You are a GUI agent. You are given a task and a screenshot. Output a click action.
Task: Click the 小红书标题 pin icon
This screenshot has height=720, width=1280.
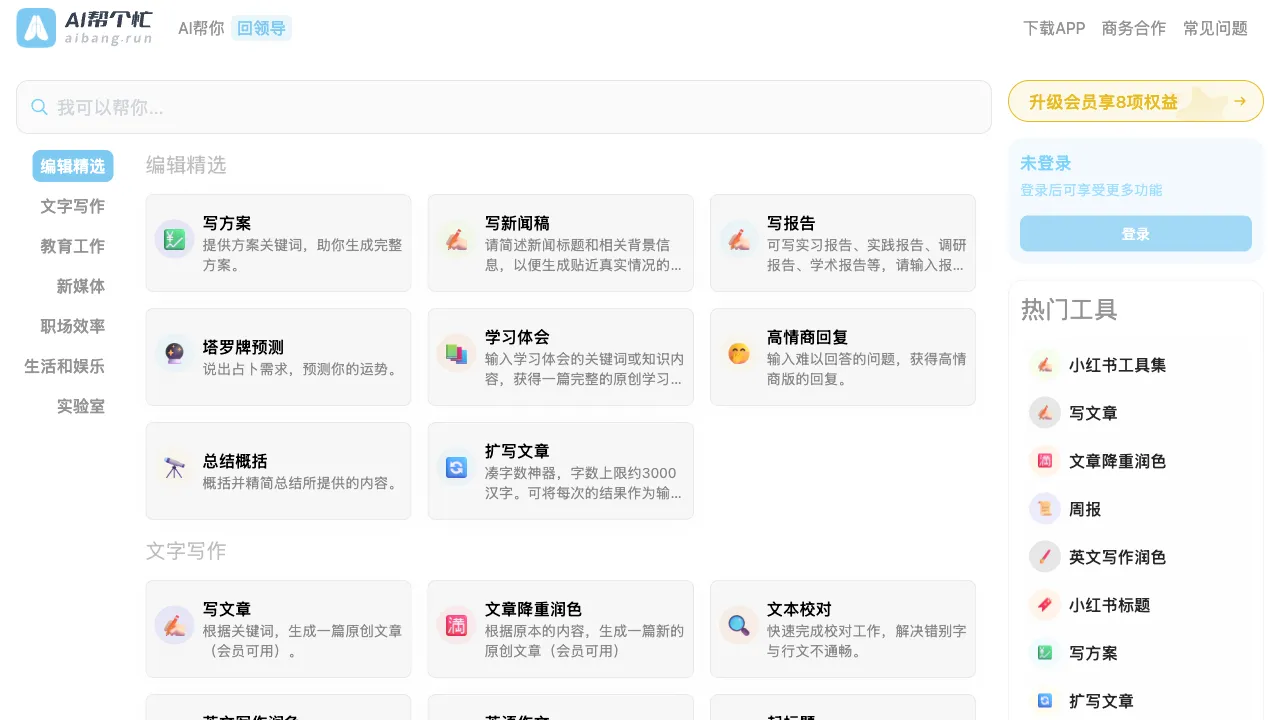point(1045,605)
